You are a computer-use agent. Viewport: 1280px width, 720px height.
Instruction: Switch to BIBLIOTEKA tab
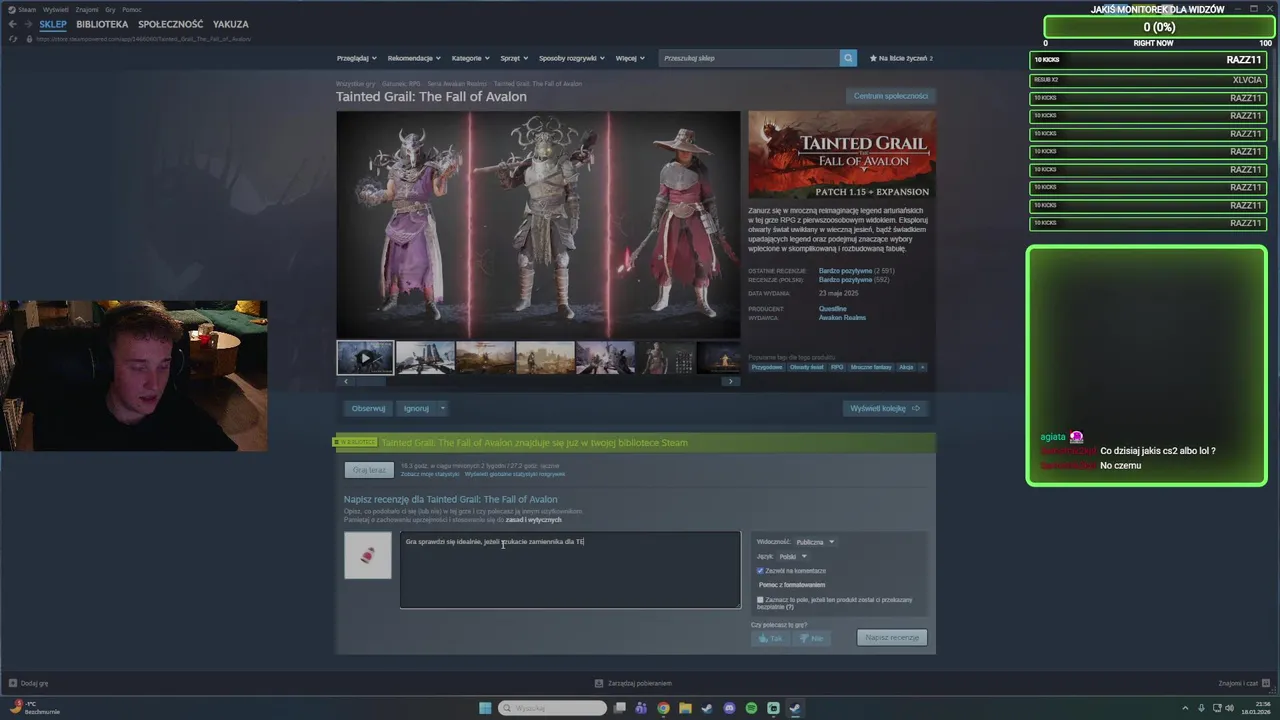102,24
